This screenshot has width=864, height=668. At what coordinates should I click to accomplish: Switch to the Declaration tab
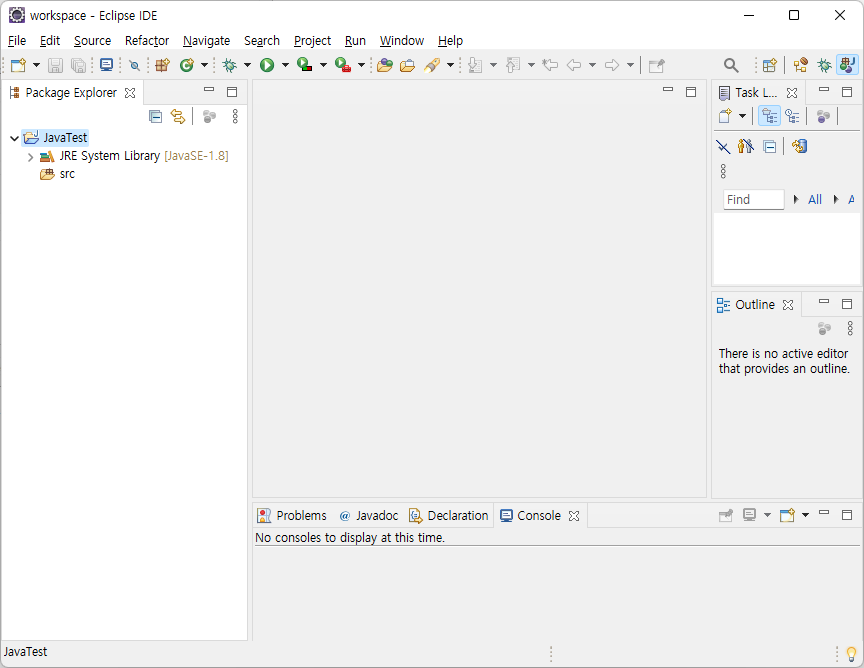[x=449, y=515]
